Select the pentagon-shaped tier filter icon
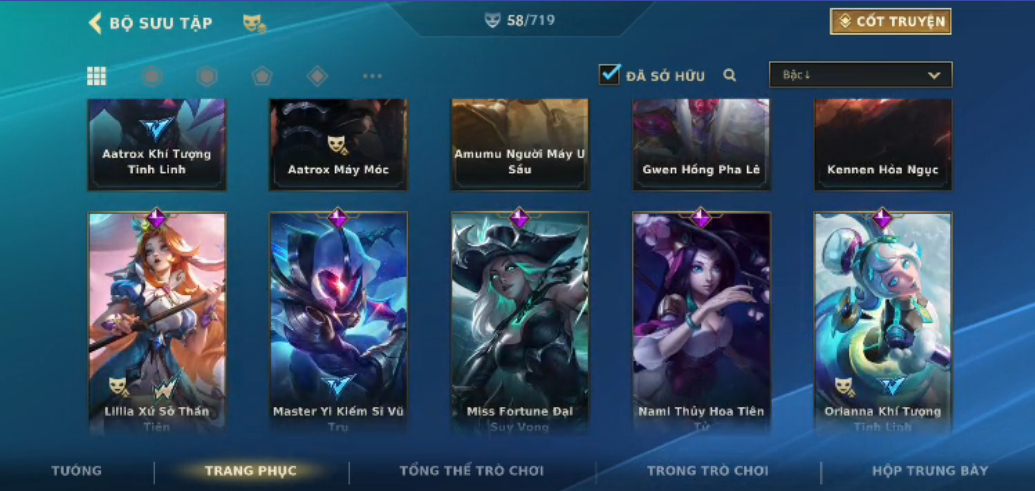1035x491 pixels. (262, 76)
